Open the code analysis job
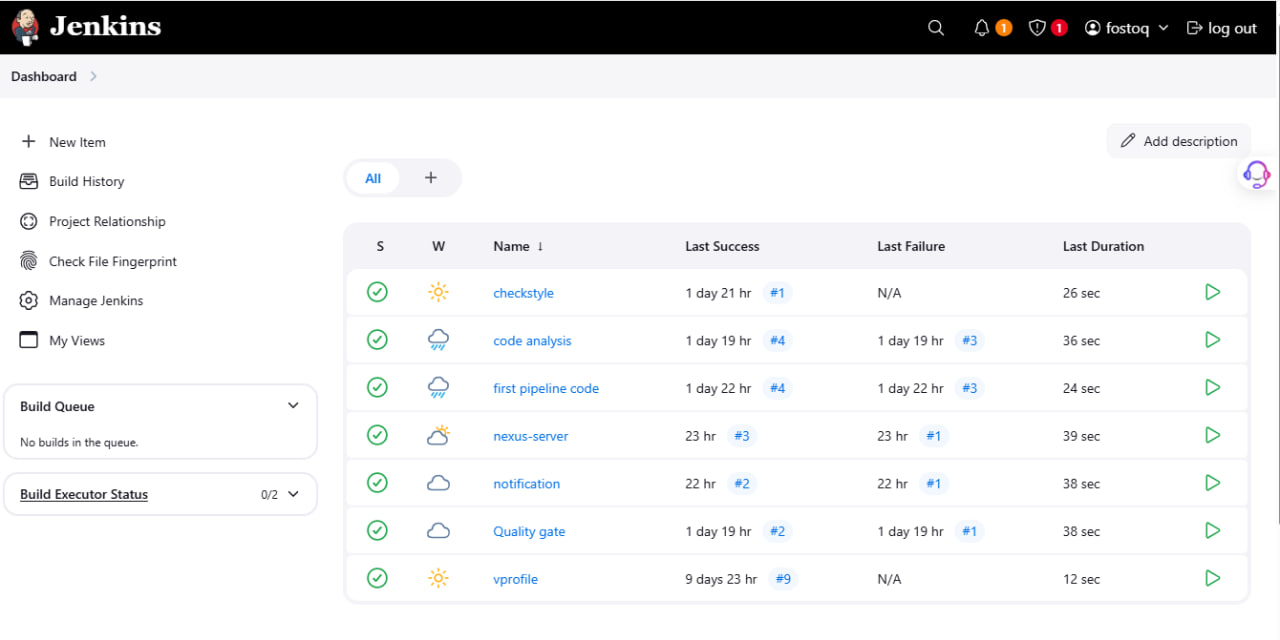The width and height of the screenshot is (1280, 640). (x=532, y=341)
